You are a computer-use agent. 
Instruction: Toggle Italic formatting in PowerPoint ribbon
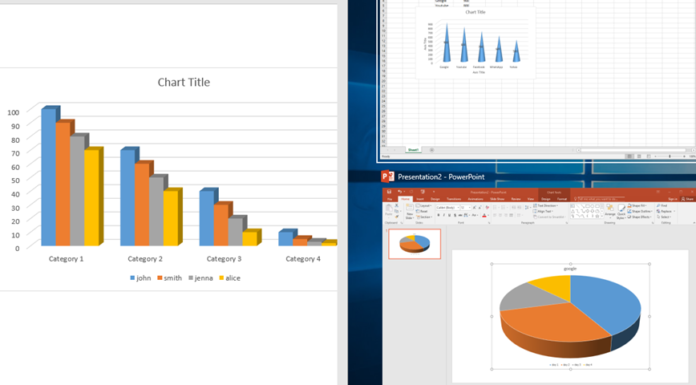pos(444,215)
